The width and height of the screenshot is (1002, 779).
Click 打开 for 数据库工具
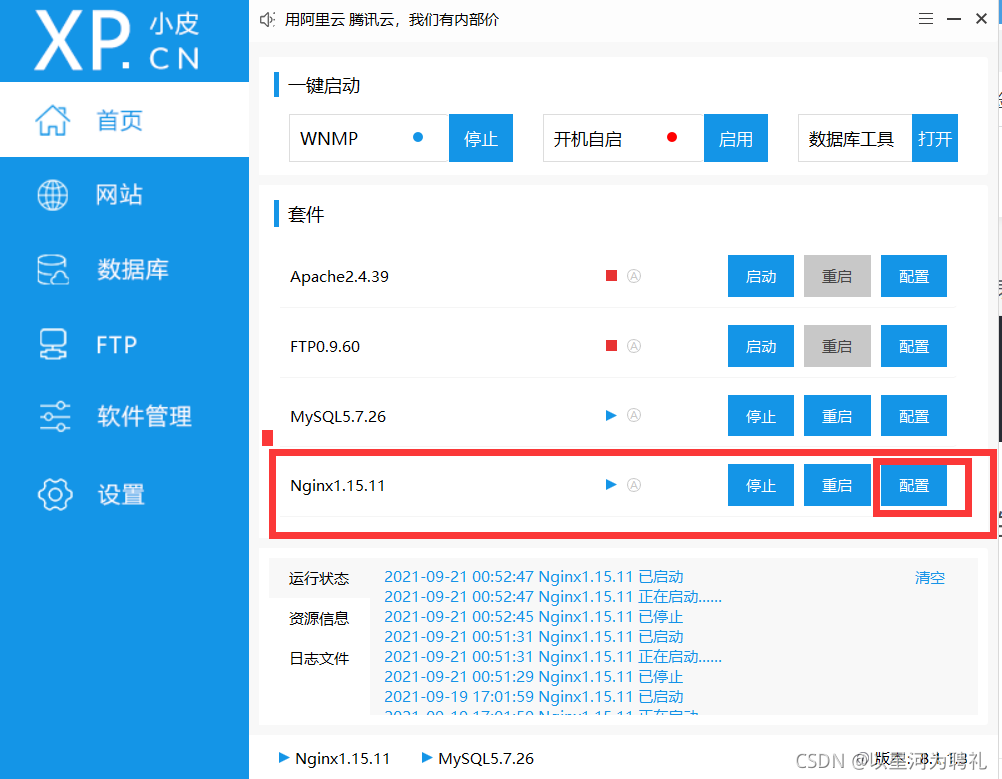point(934,138)
